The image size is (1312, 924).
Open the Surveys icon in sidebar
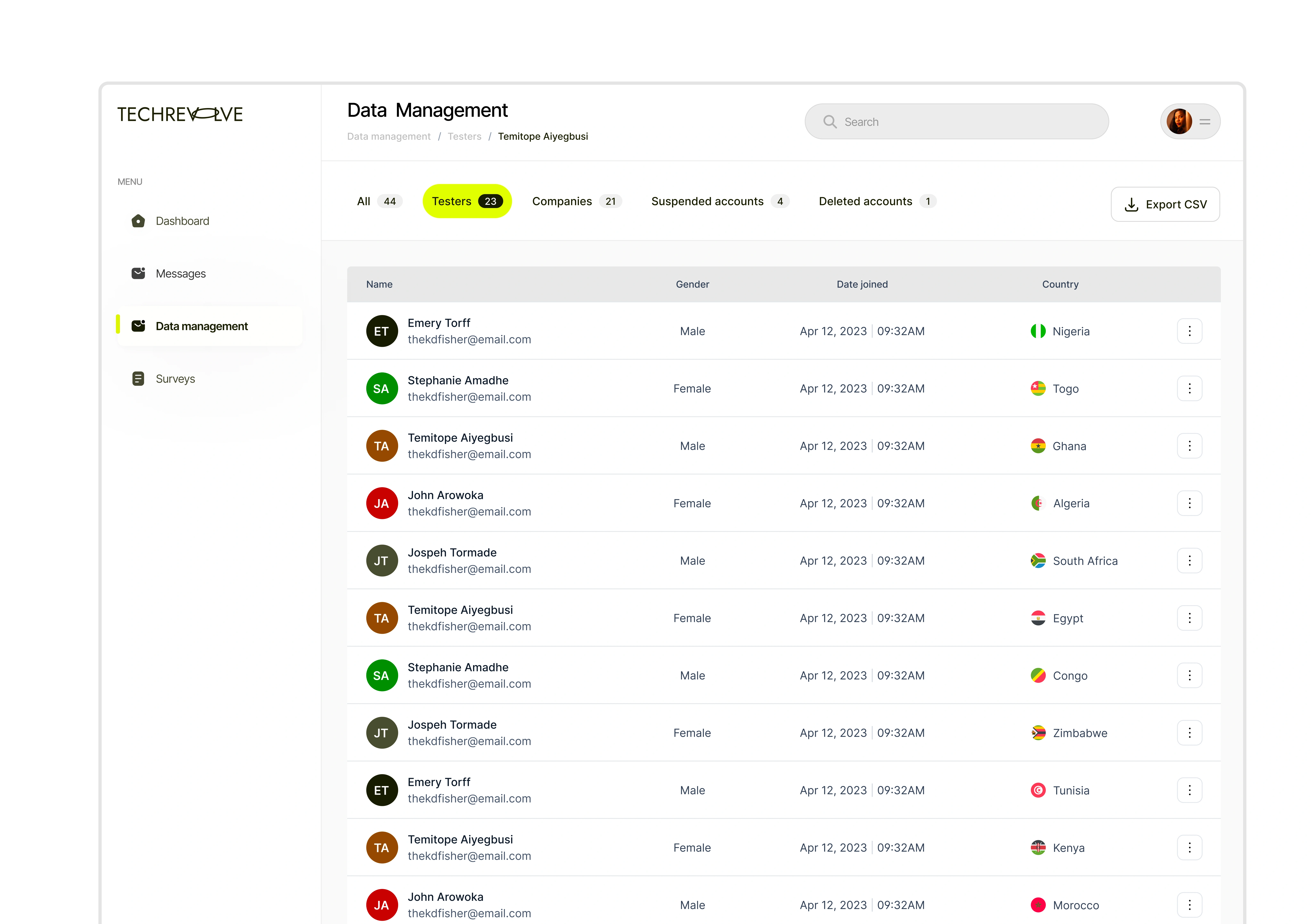tap(138, 378)
